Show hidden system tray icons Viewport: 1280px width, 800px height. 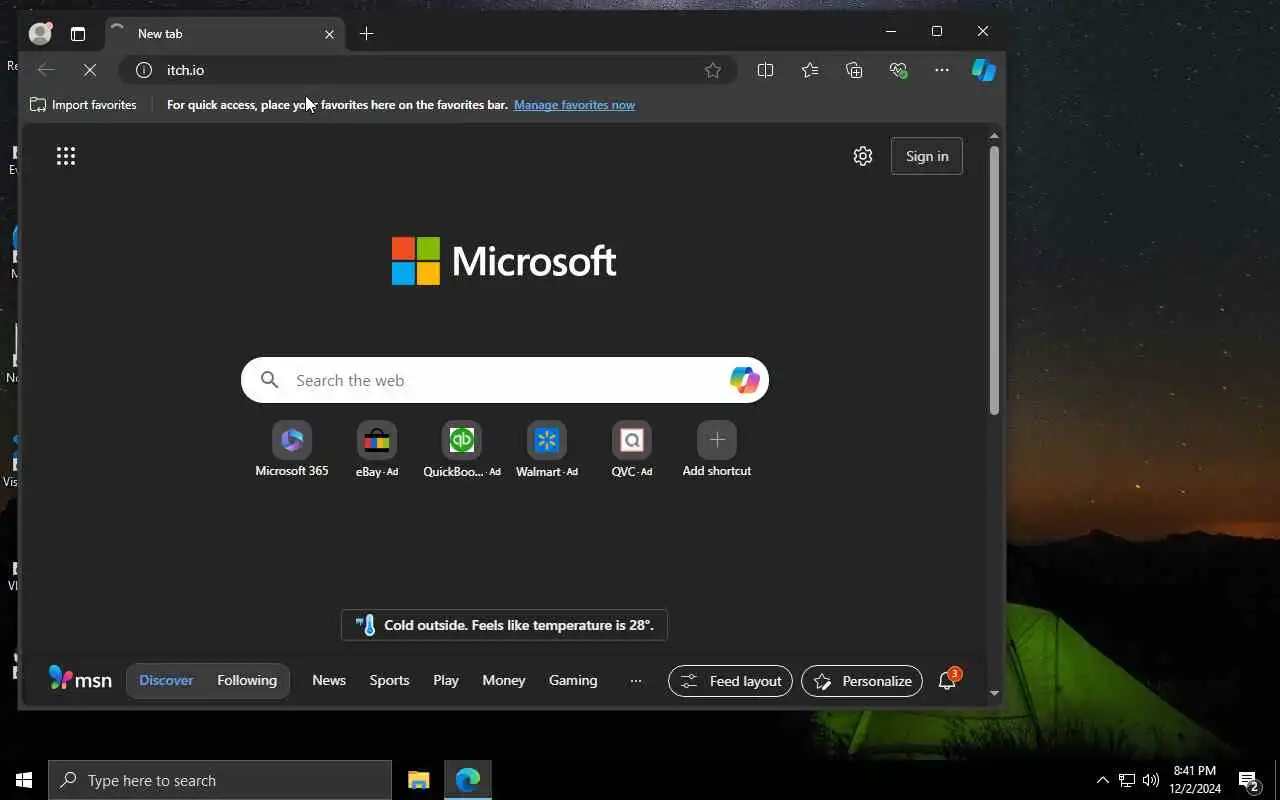coord(1103,780)
